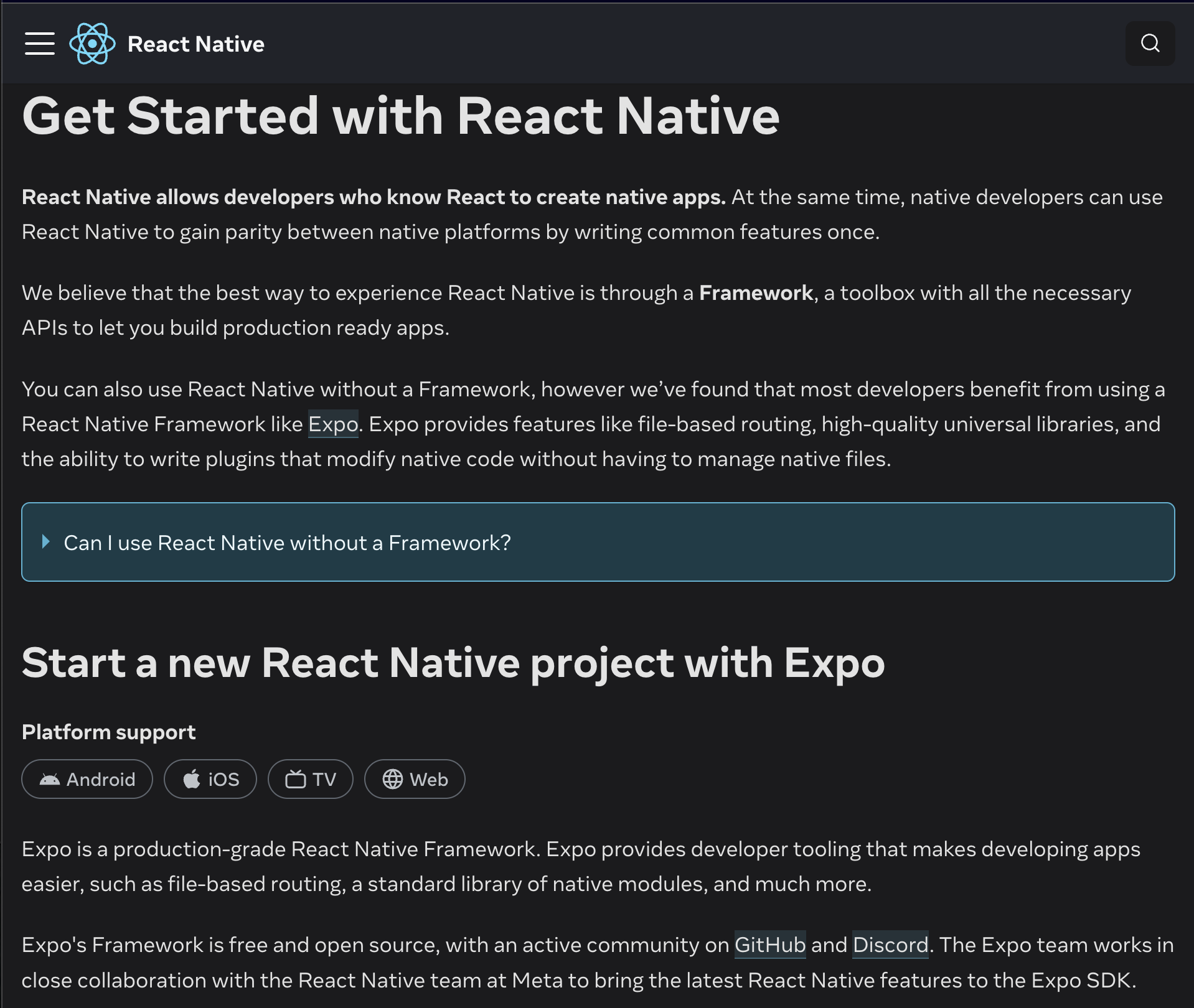Click the Android platform badge
This screenshot has height=1008, width=1194.
(87, 779)
